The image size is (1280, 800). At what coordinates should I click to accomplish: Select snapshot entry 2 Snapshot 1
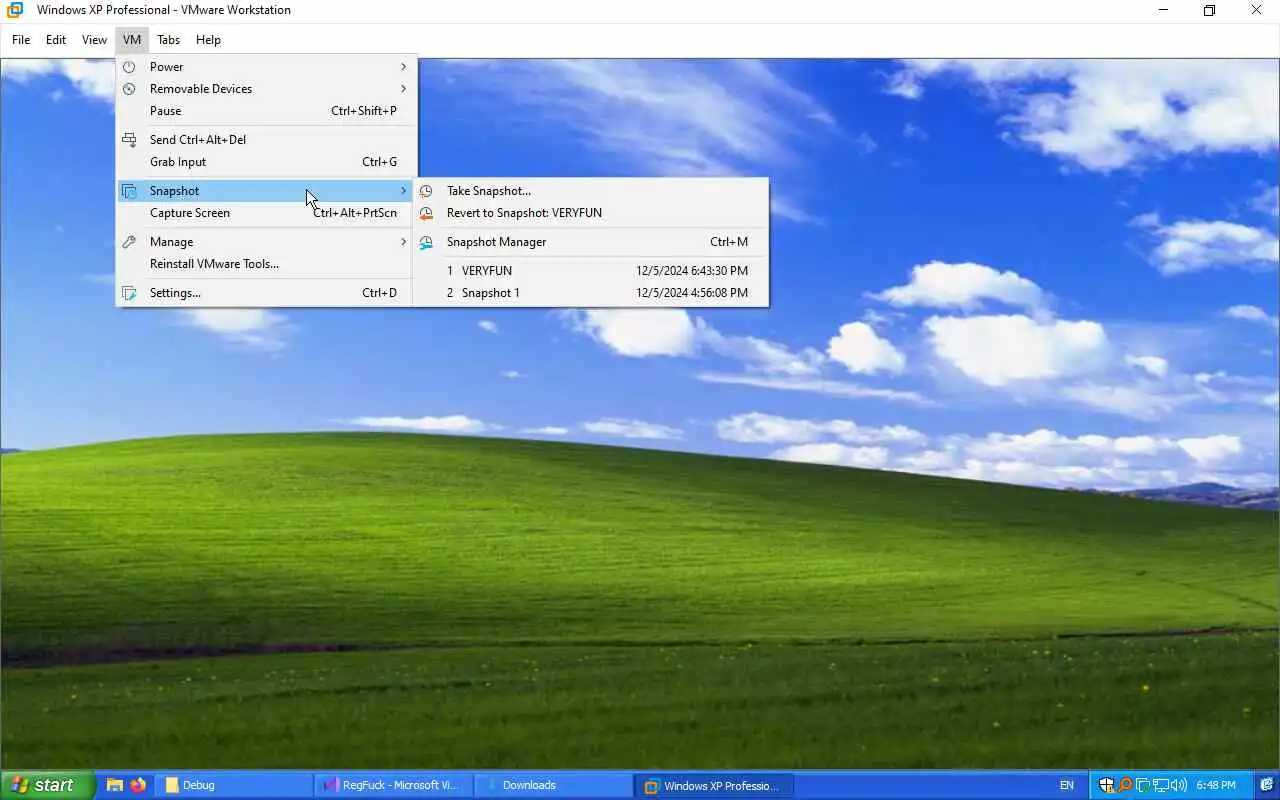591,293
